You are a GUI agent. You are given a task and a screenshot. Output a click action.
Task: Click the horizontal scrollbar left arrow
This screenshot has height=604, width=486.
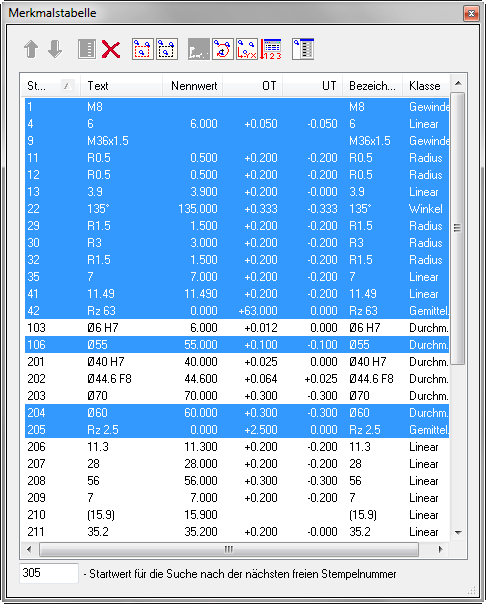[x=29, y=549]
